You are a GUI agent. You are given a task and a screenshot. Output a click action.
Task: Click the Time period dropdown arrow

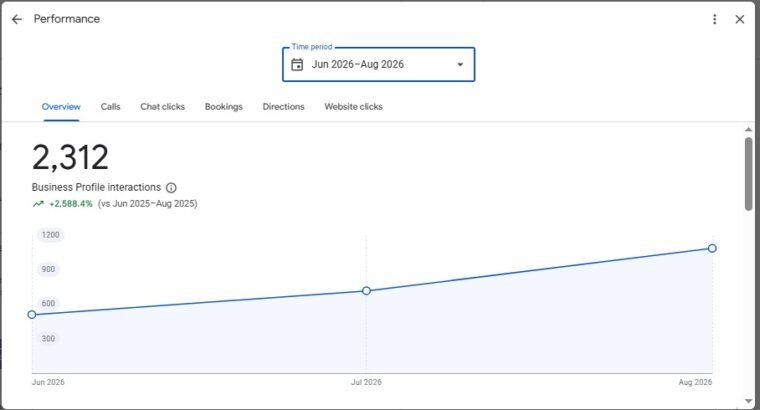coord(460,64)
